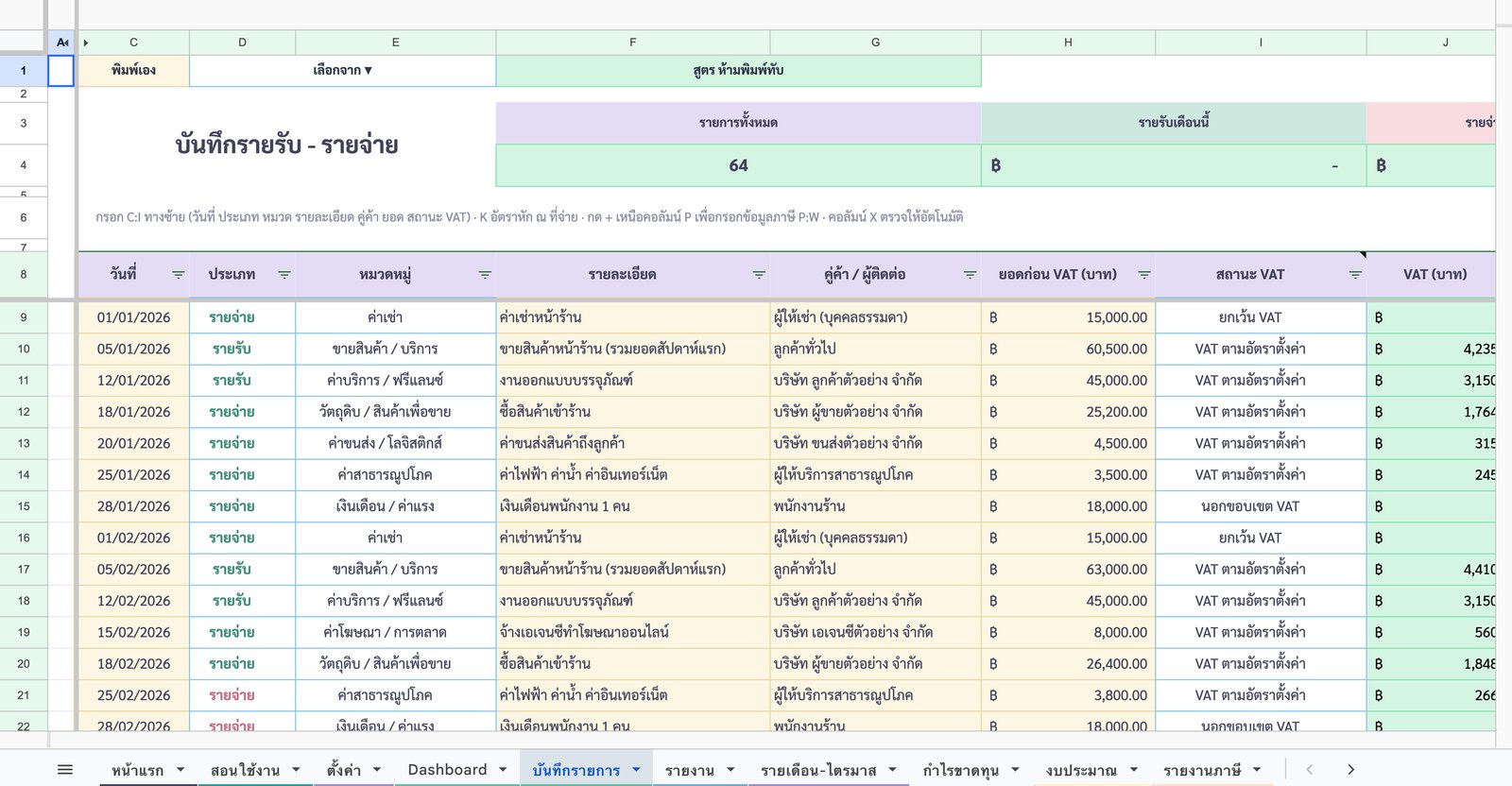Click พนักงานร้าน cell in row 15
Screen dimensions: 1512x786
tap(875, 506)
